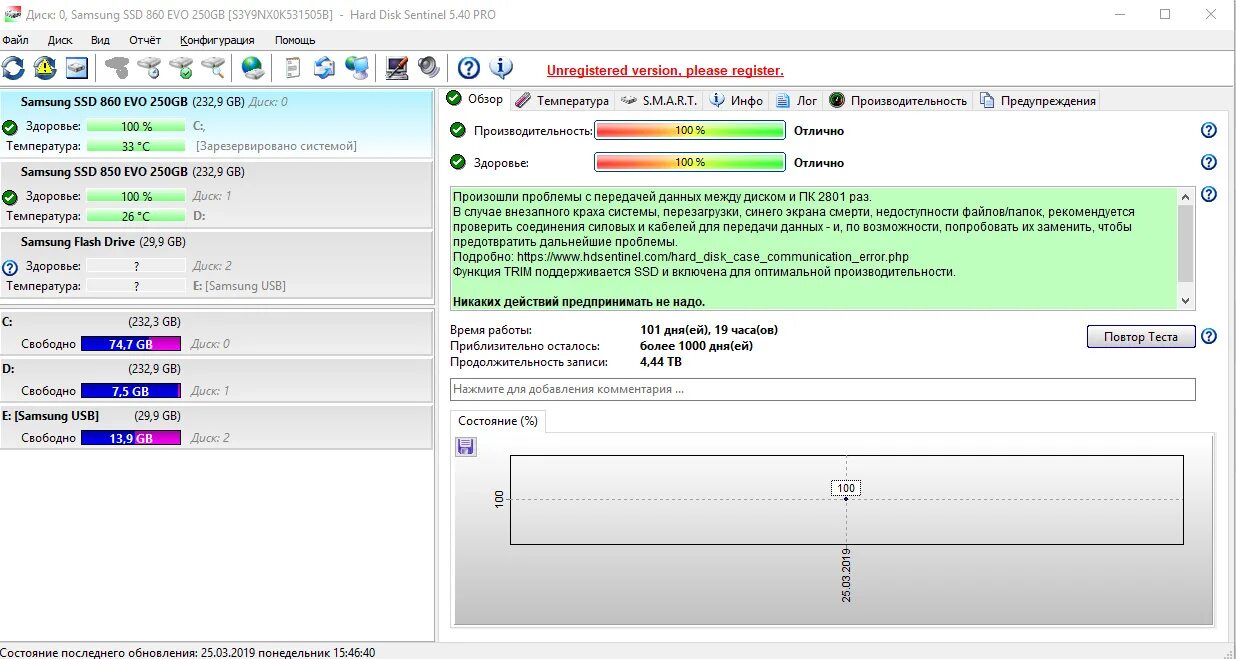
Task: Switch to the Обзор tab
Action: 475,99
